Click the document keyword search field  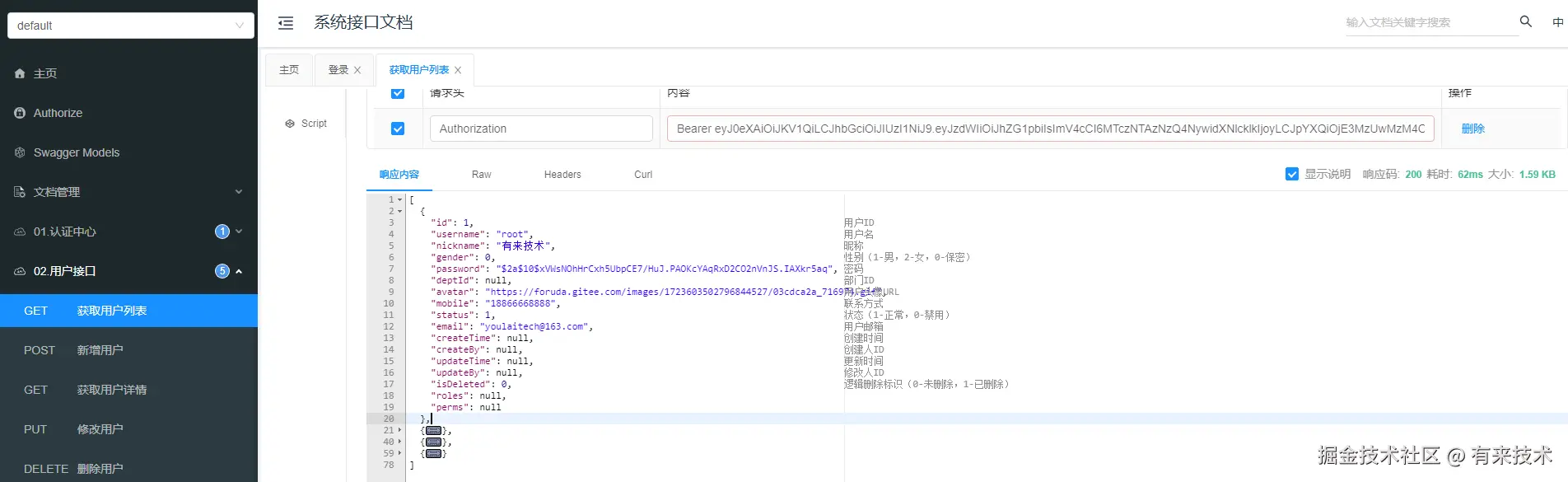(x=1431, y=22)
